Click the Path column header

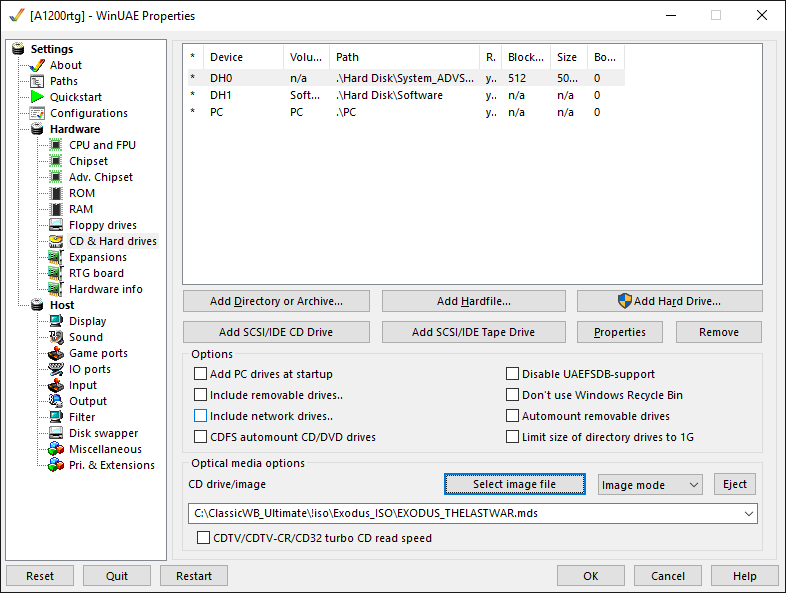pos(404,57)
